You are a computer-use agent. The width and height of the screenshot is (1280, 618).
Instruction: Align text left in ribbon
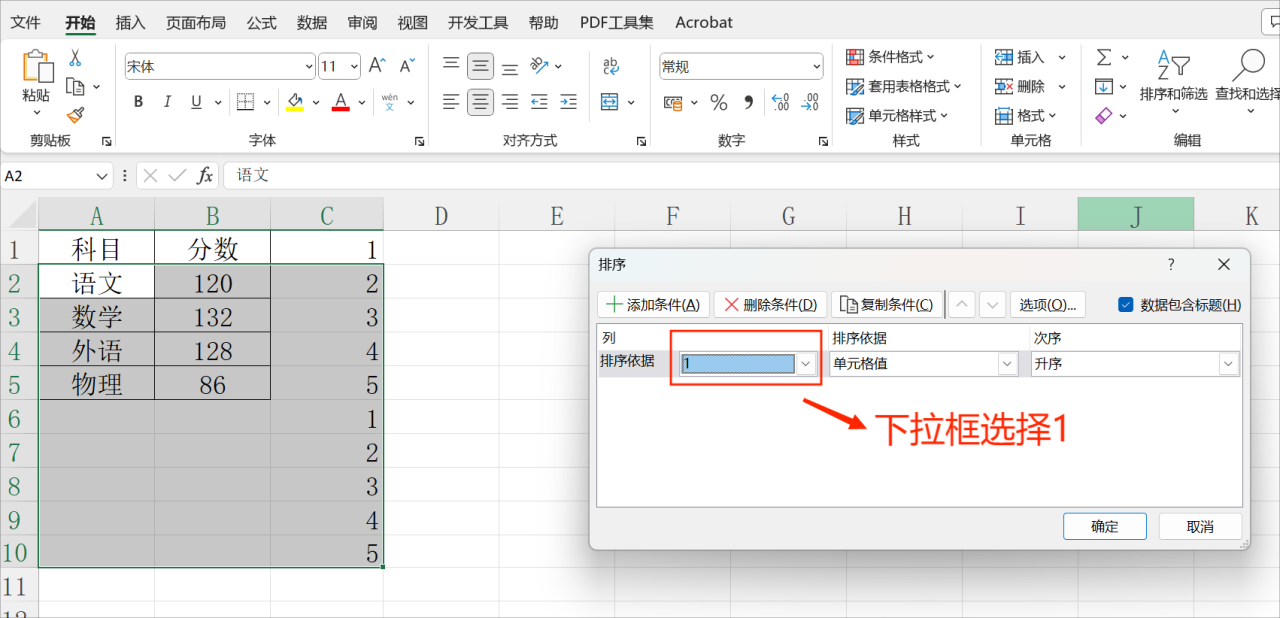[x=451, y=101]
